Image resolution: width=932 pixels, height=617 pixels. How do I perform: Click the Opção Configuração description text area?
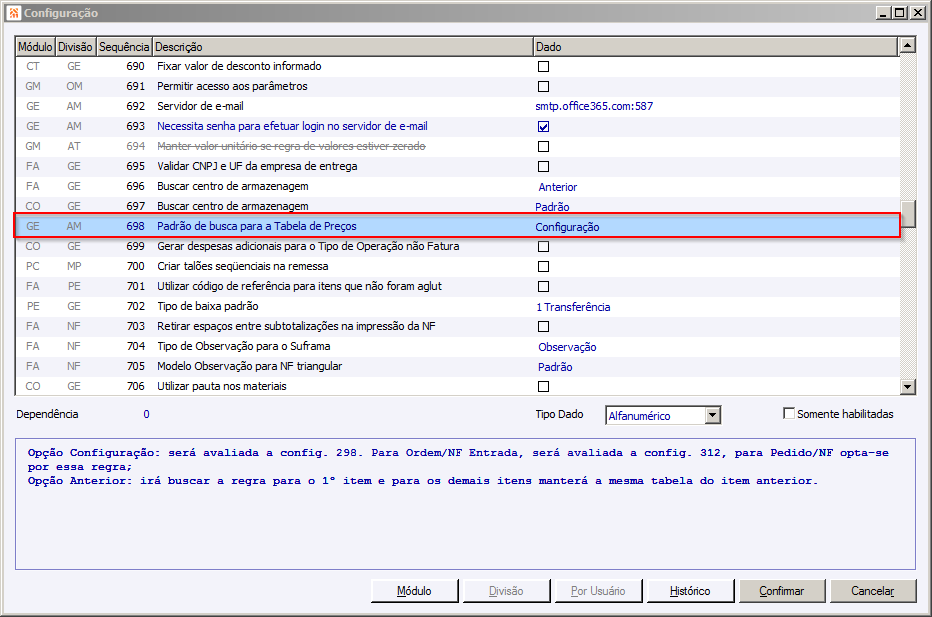pyautogui.click(x=465, y=504)
